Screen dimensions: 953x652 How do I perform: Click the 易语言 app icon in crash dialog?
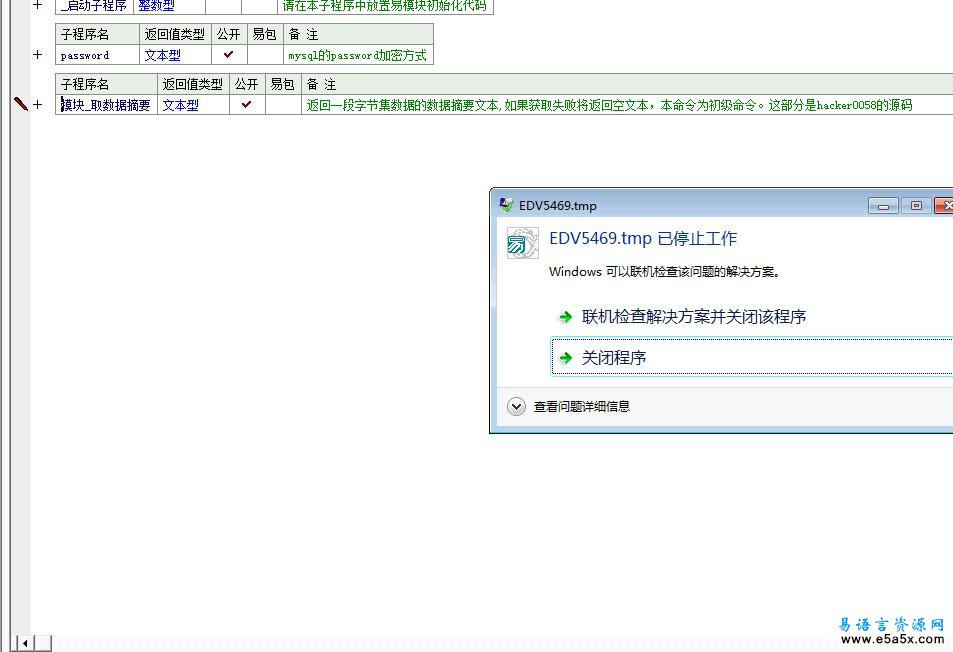(523, 243)
